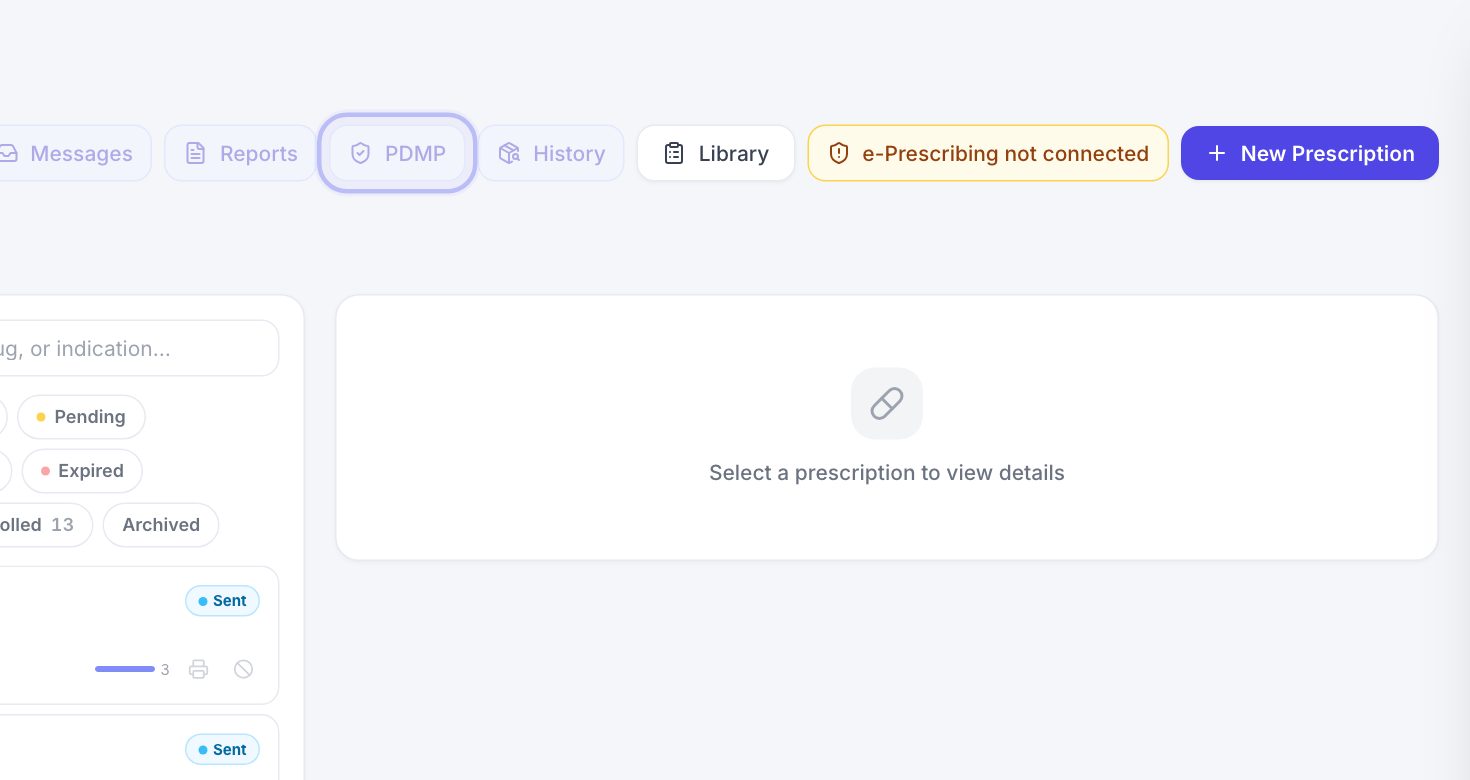The width and height of the screenshot is (1470, 780).
Task: Click the pill icon in empty details panel
Action: [x=887, y=403]
